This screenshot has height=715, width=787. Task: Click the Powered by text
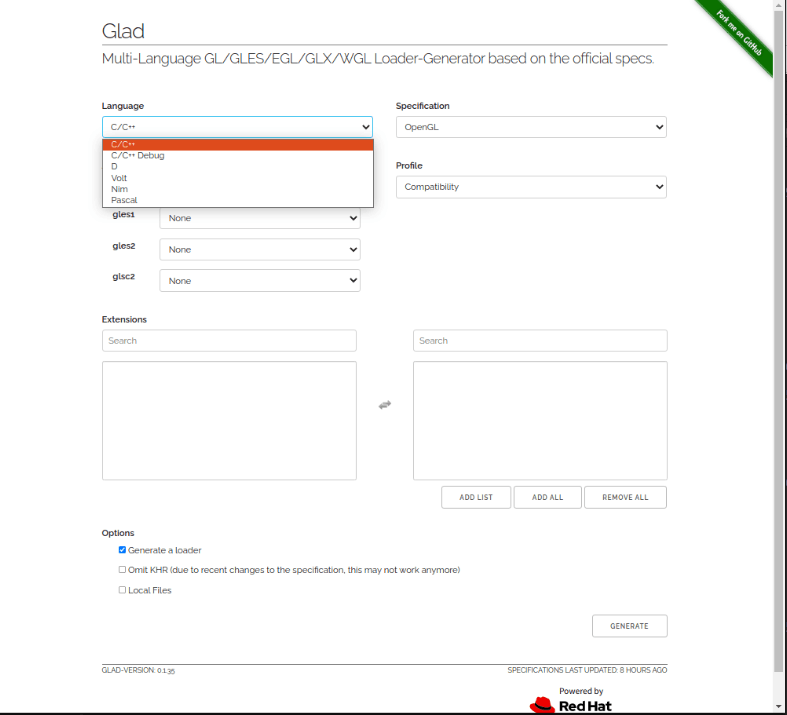coord(581,691)
